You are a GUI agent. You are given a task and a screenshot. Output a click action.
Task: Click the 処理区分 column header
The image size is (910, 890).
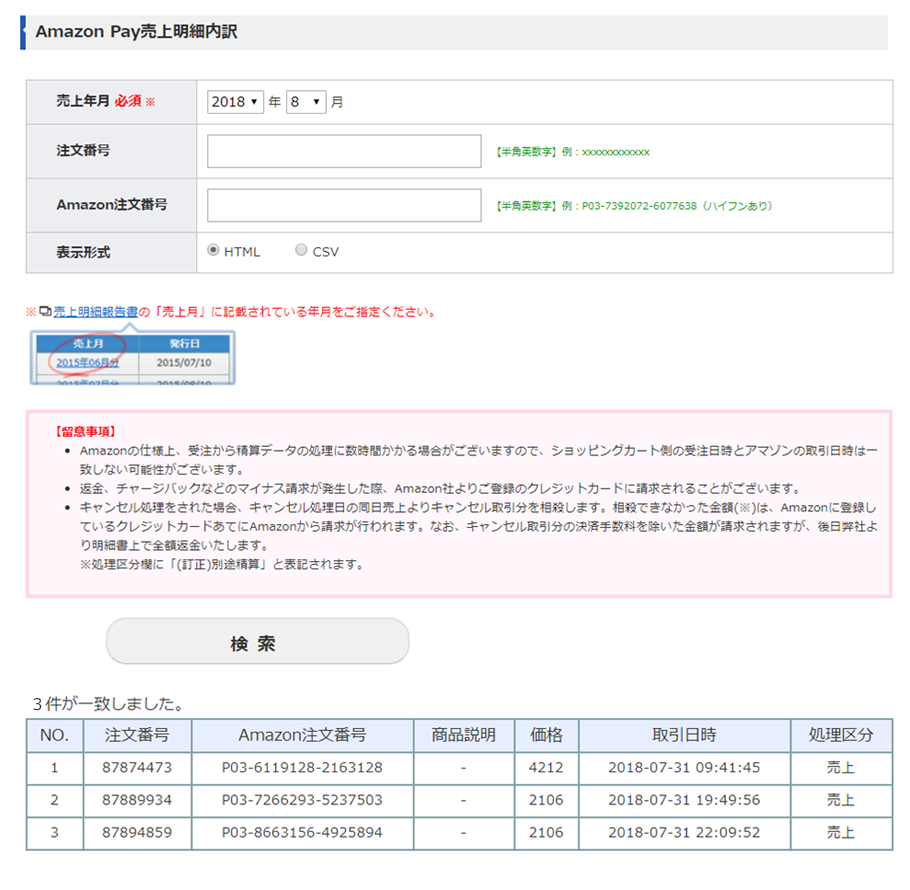point(841,736)
